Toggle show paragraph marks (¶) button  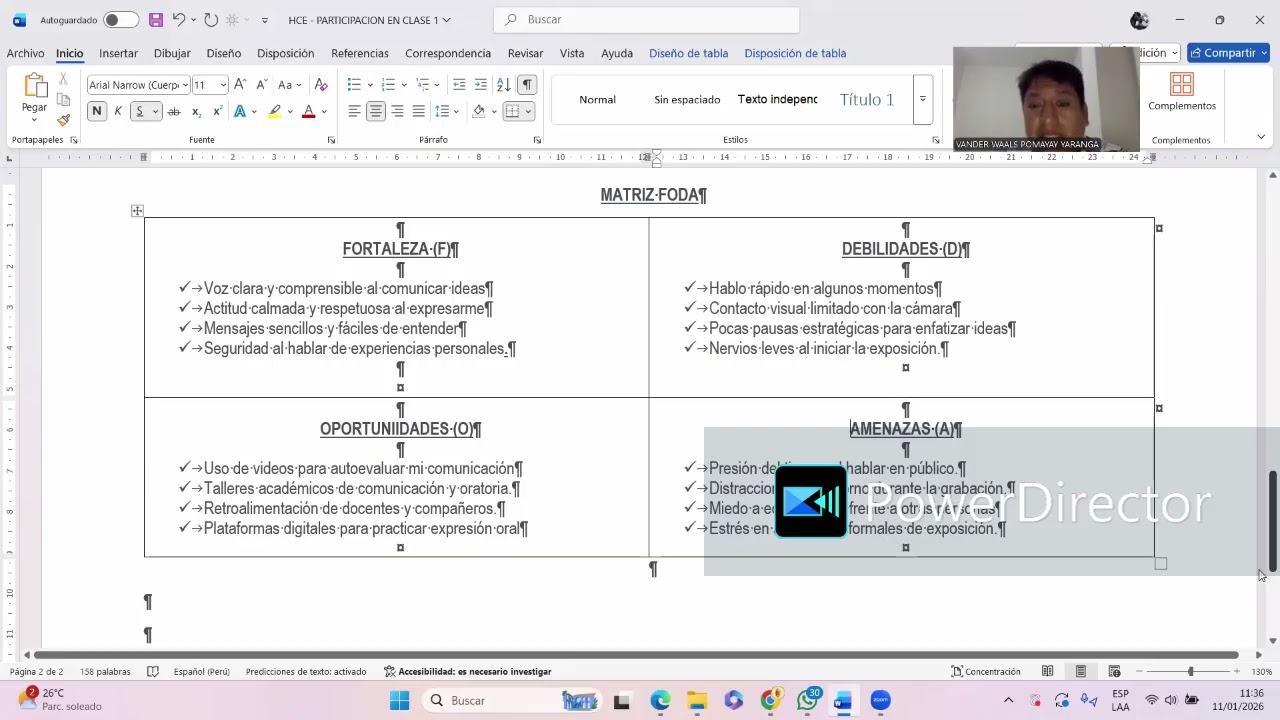coord(527,85)
